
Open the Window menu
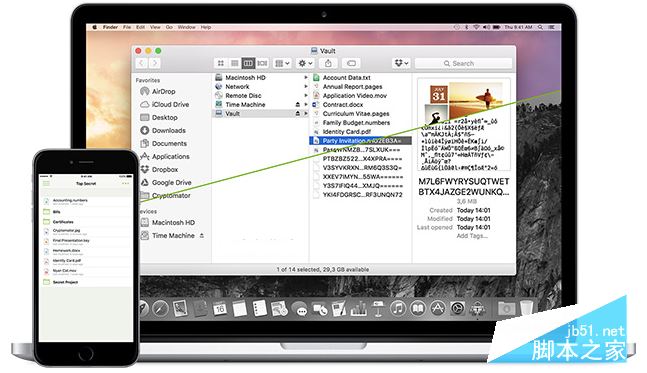187,27
